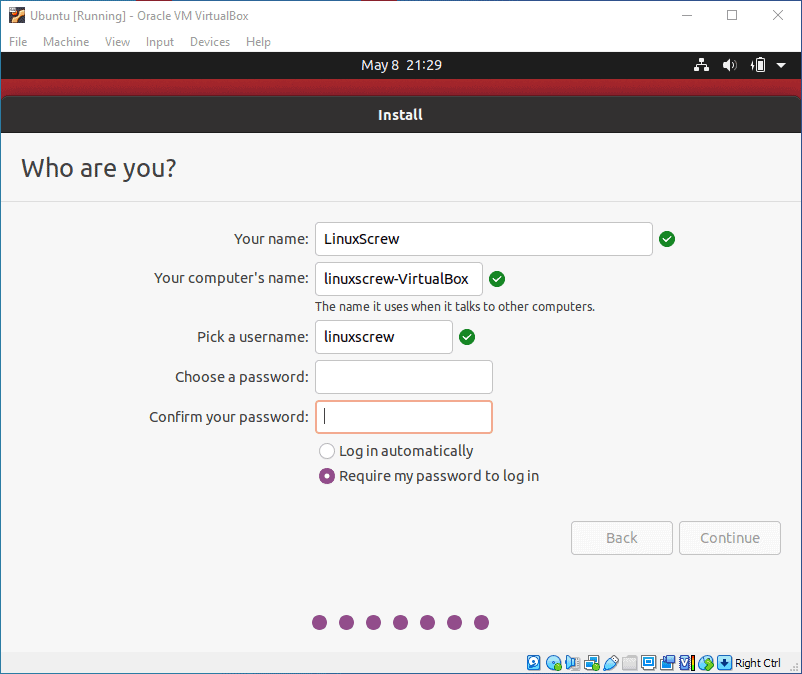Click the keyboard capture arrow icon
The width and height of the screenshot is (802, 674).
[x=724, y=663]
